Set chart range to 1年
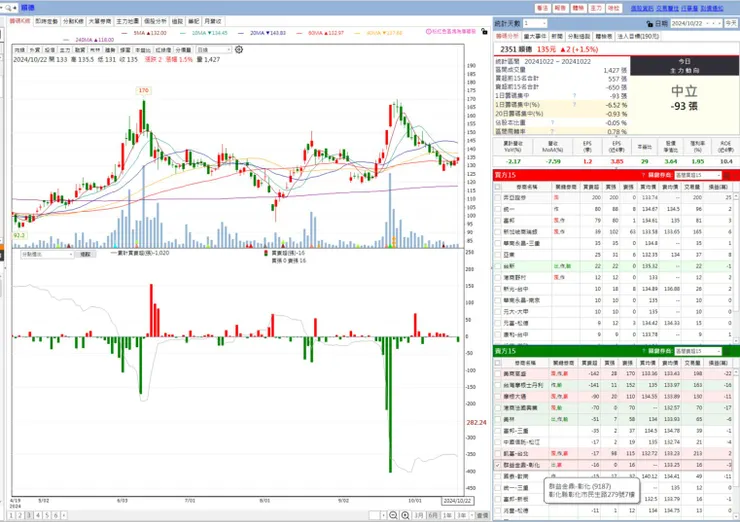This screenshot has height=522, width=740. 447,515
